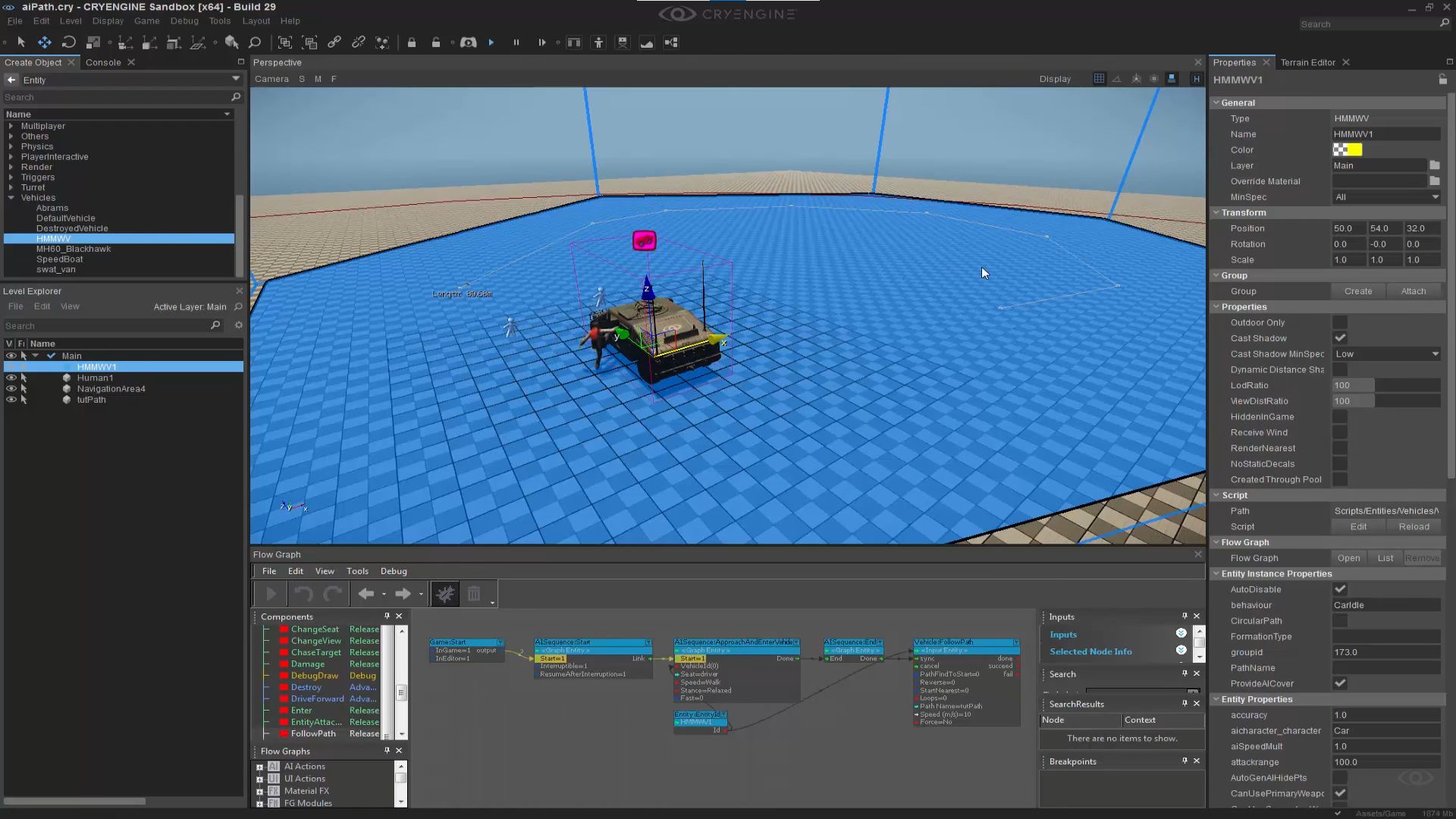Screen dimensions: 1456x819
Task: Open the Layer folder browse icon
Action: (1435, 165)
